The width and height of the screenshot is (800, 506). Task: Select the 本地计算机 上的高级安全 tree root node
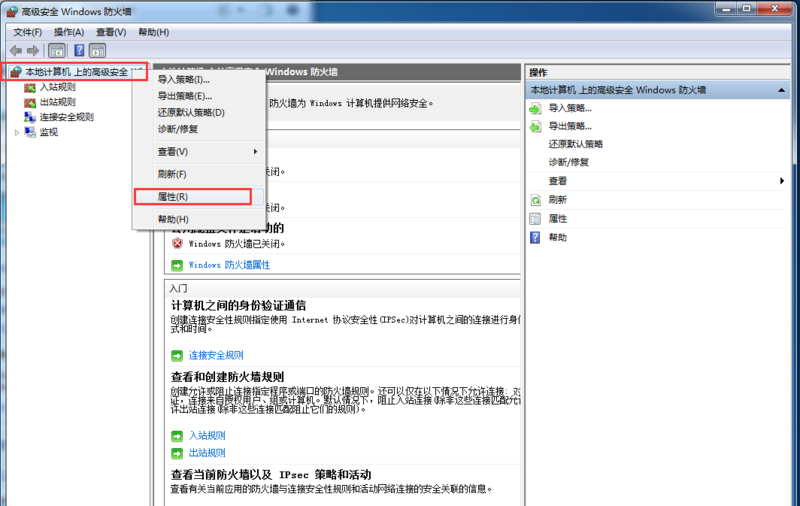(x=77, y=72)
